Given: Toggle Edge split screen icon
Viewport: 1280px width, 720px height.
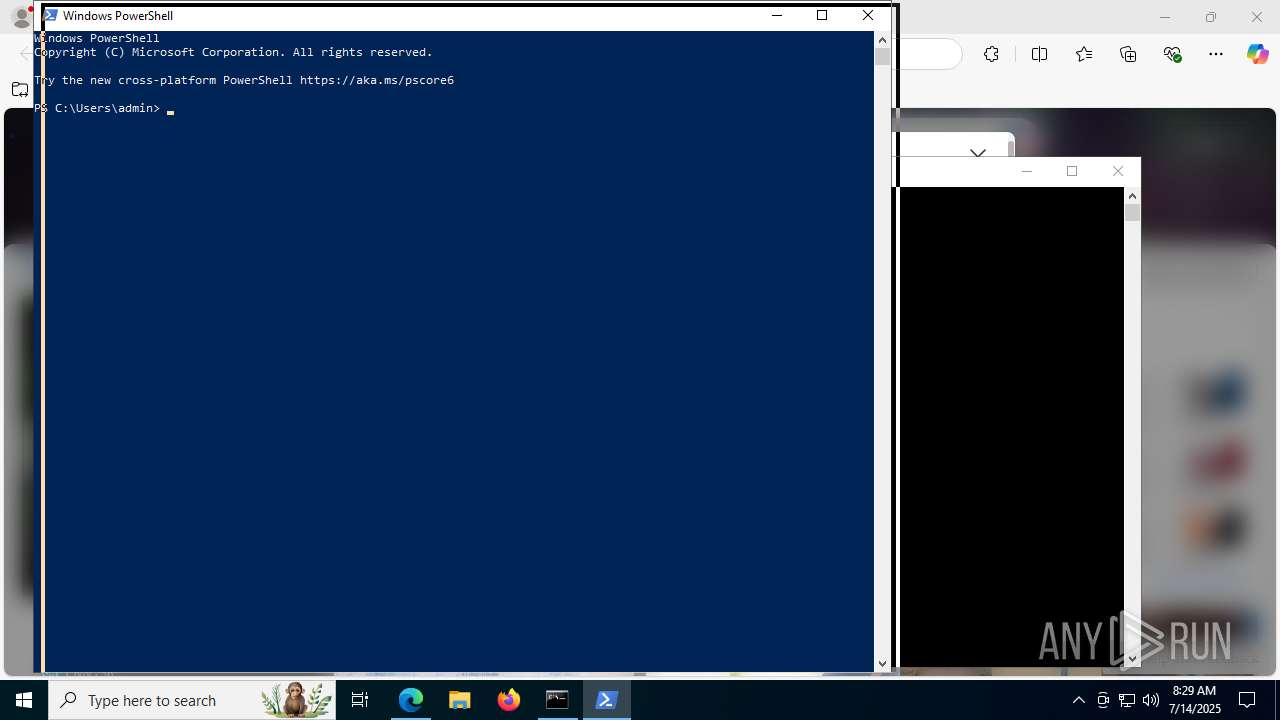Looking at the screenshot, I should [1039, 54].
